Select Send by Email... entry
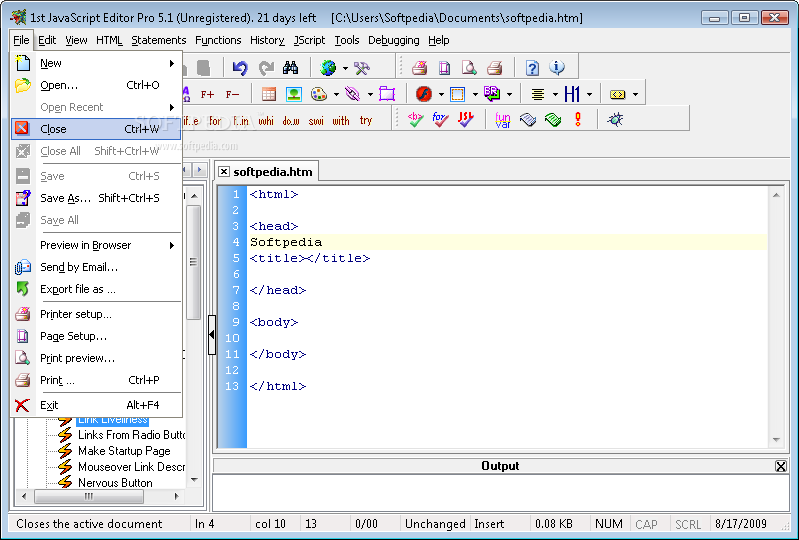The image size is (799, 540). tap(96, 267)
